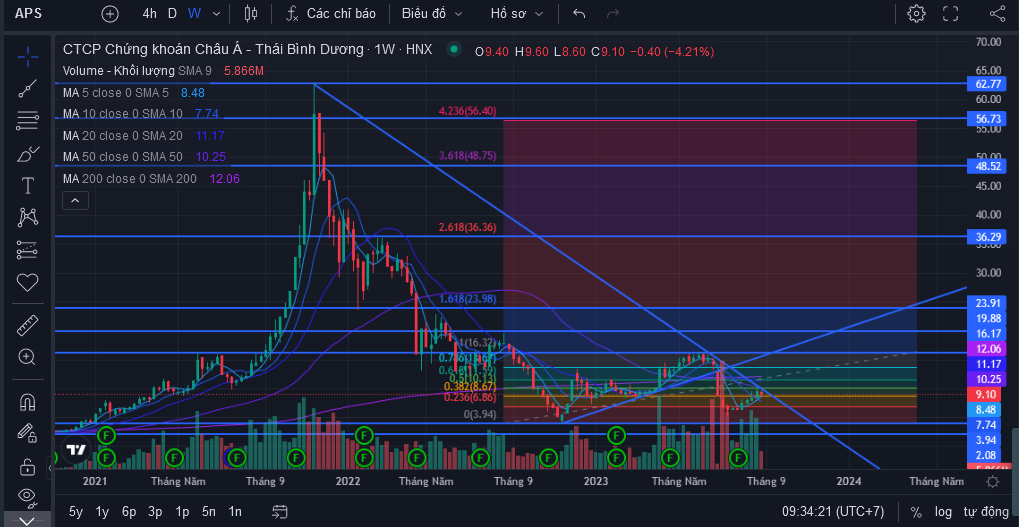Expand more tools chevron at sidebar bottom

[27, 521]
